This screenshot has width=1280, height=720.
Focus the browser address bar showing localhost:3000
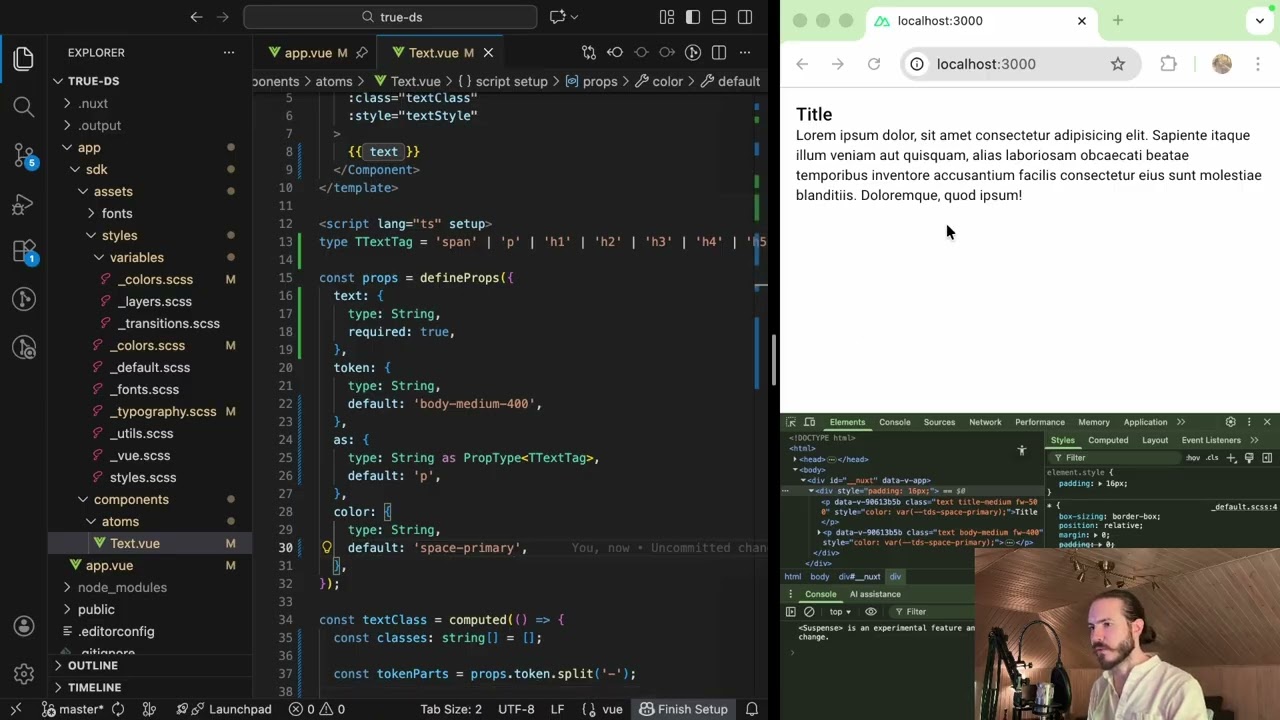tap(1020, 64)
